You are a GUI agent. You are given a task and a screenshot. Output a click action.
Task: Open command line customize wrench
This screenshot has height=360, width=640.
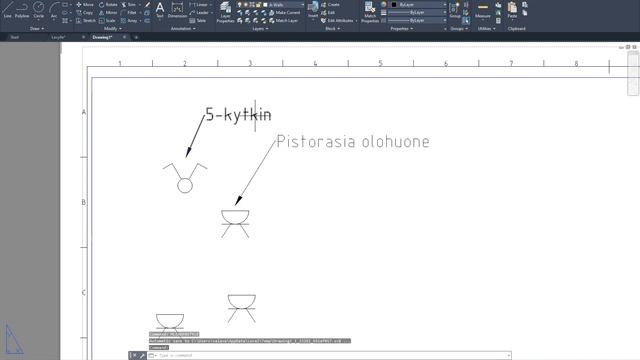[142, 356]
